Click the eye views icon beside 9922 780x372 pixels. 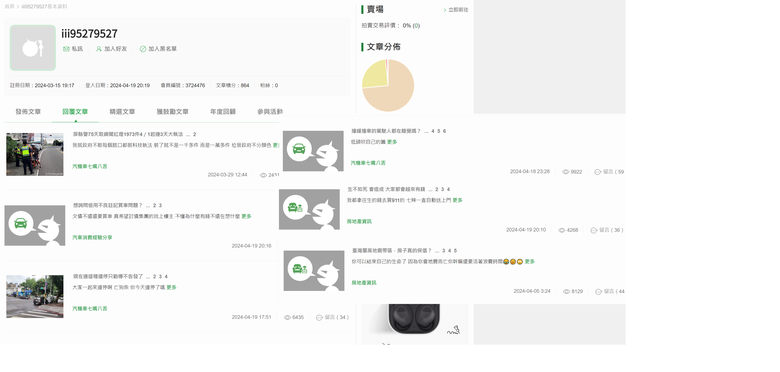point(566,172)
